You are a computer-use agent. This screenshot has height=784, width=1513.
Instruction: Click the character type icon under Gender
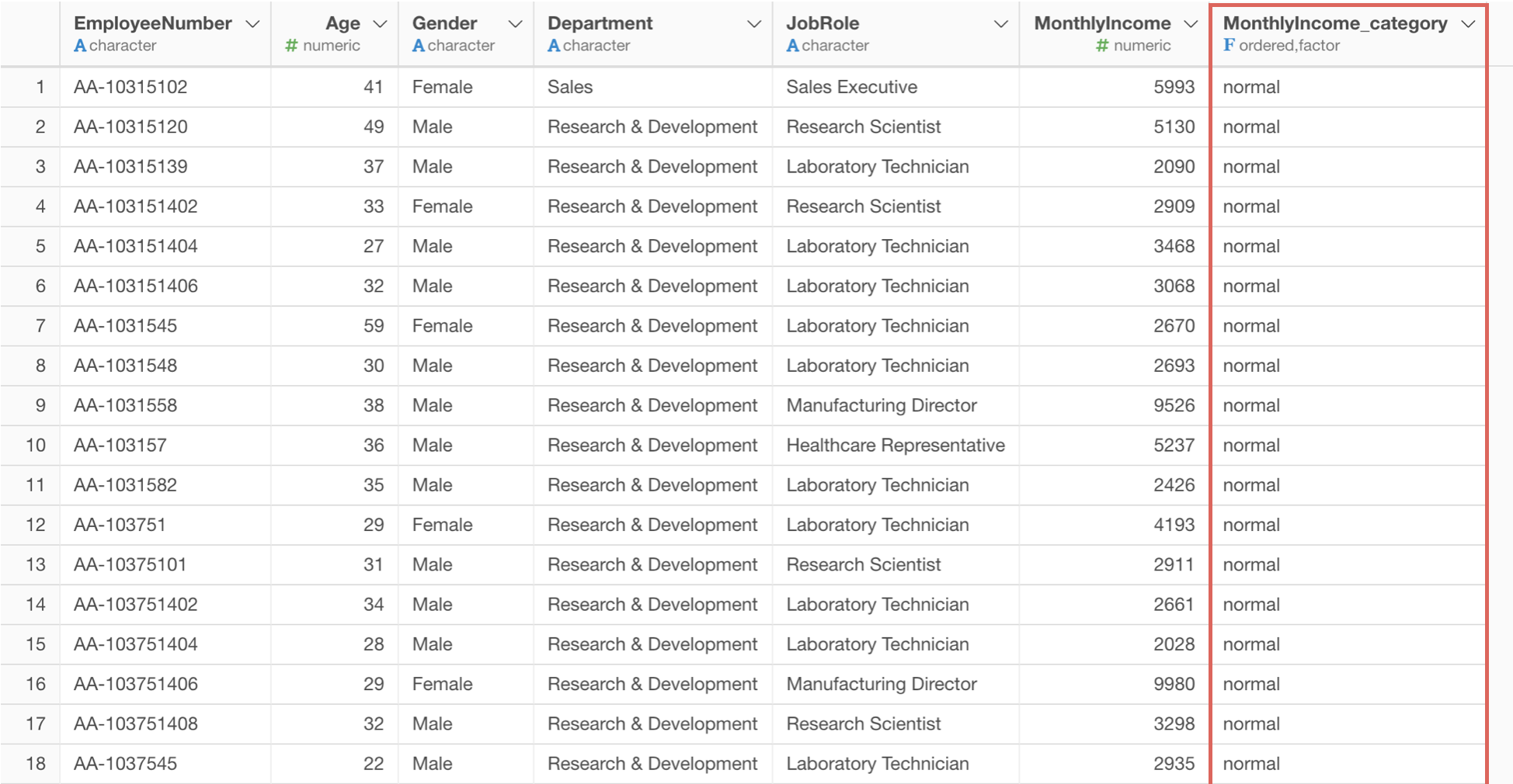419,46
